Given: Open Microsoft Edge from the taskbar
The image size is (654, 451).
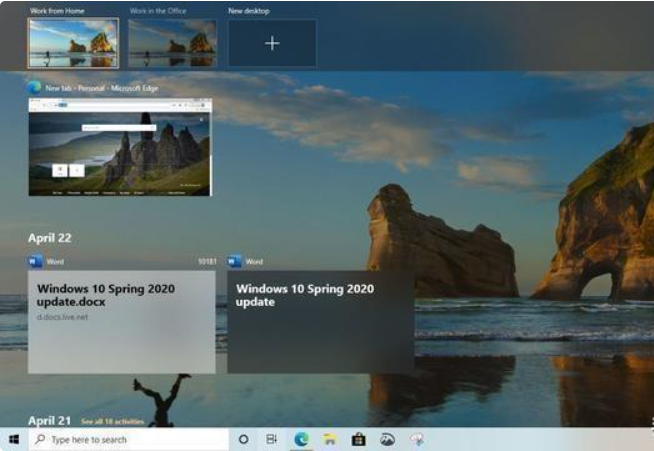Looking at the screenshot, I should coord(302,439).
